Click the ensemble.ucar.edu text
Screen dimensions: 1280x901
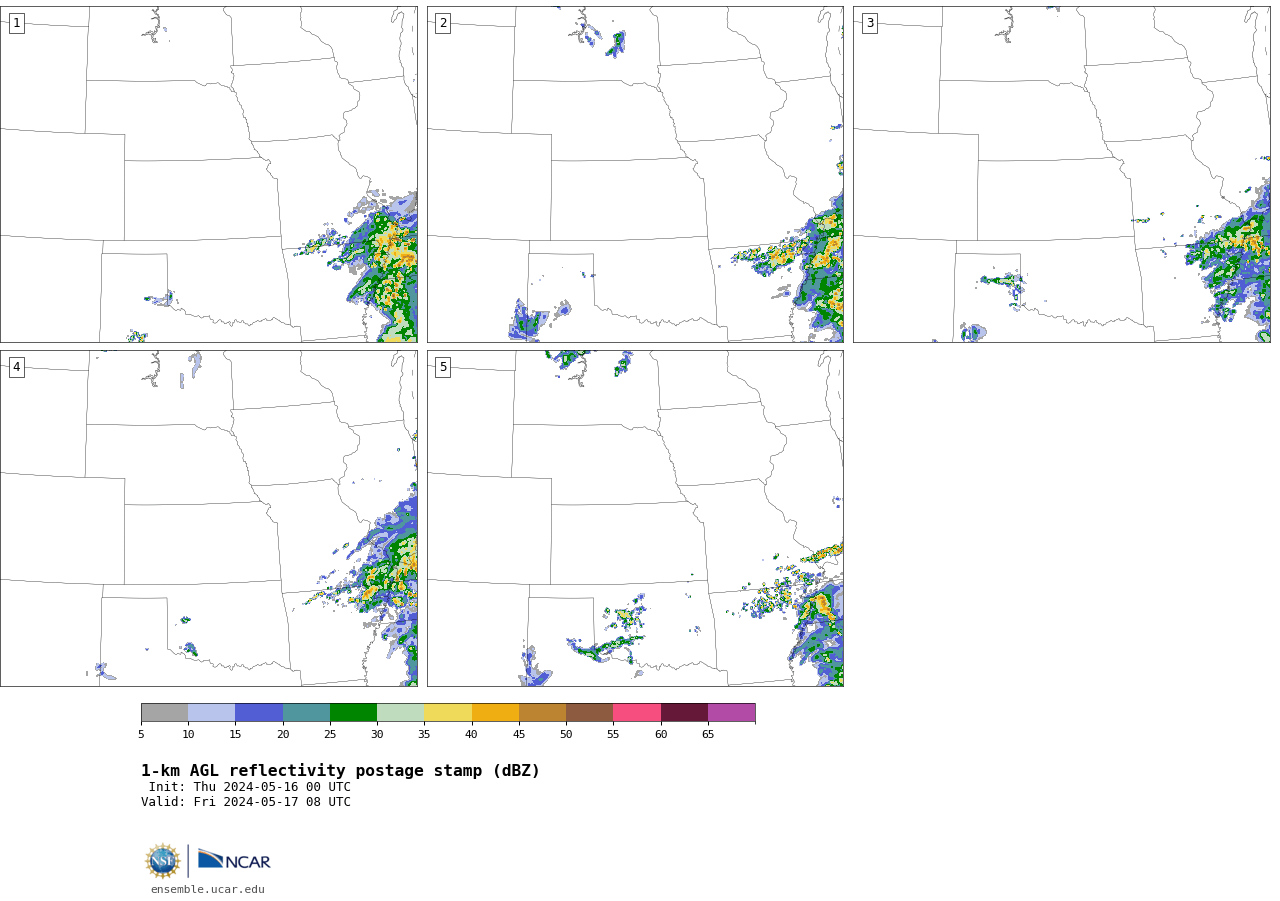[208, 889]
